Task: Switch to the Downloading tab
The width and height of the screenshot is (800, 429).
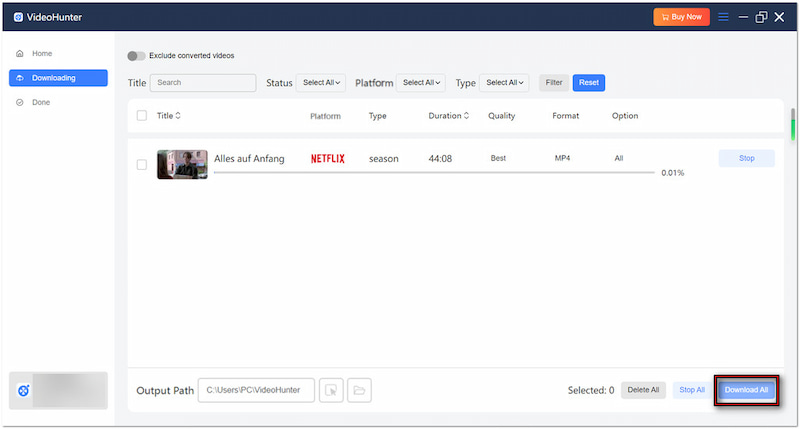Action: [x=58, y=78]
